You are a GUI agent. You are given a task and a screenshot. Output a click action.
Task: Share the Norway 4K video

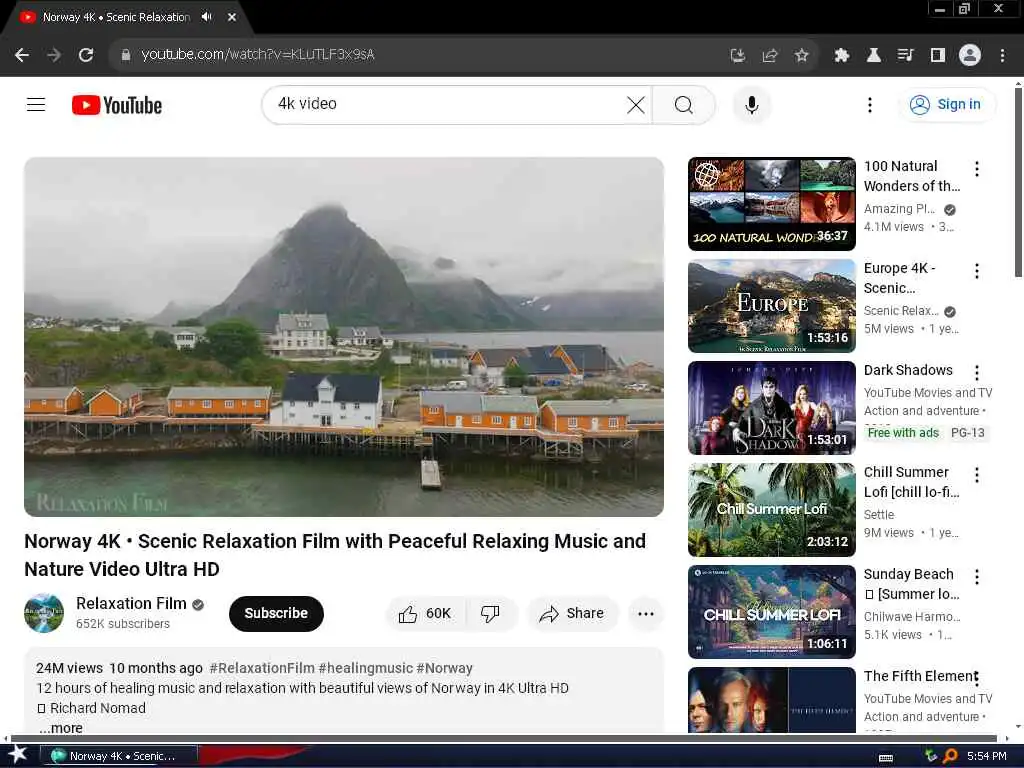pyautogui.click(x=572, y=614)
